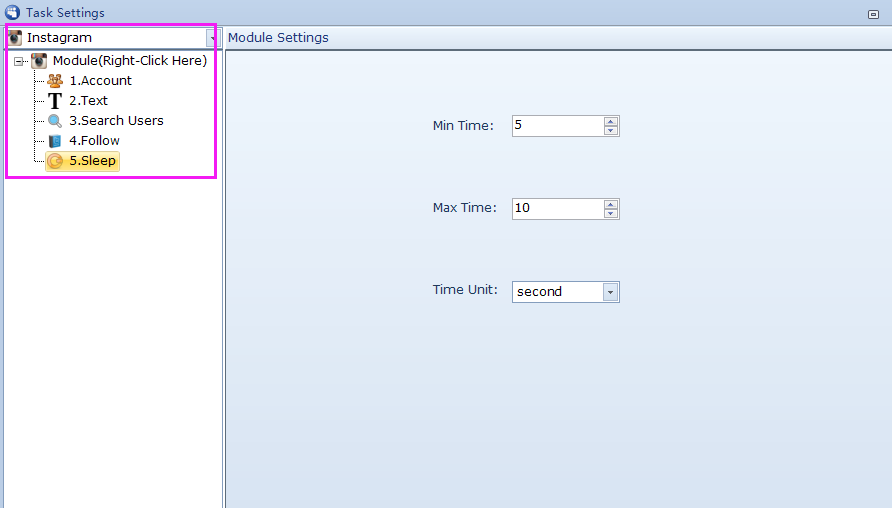This screenshot has height=508, width=892.
Task: Select the 1.Account tree item
Action: coord(100,81)
